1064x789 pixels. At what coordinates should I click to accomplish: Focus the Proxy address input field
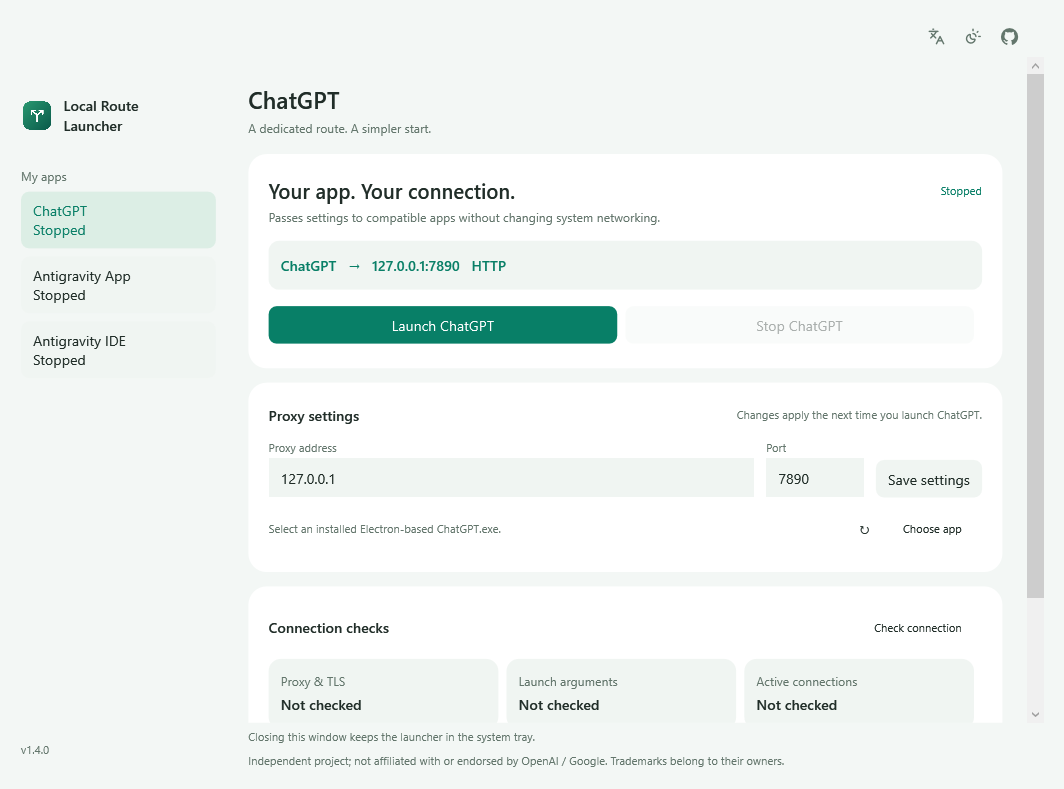(x=511, y=478)
